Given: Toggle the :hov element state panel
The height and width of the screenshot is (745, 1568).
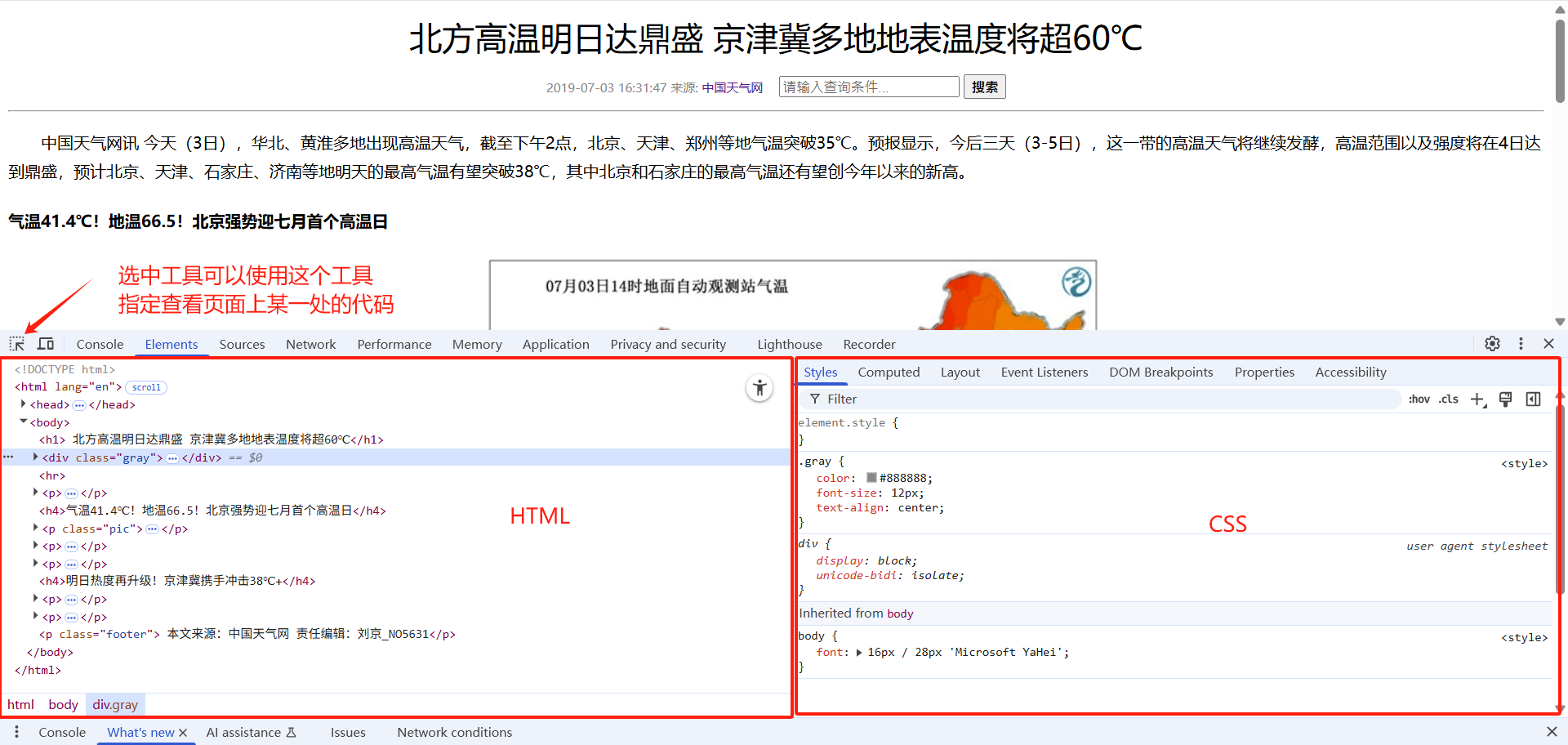Looking at the screenshot, I should pos(1419,399).
